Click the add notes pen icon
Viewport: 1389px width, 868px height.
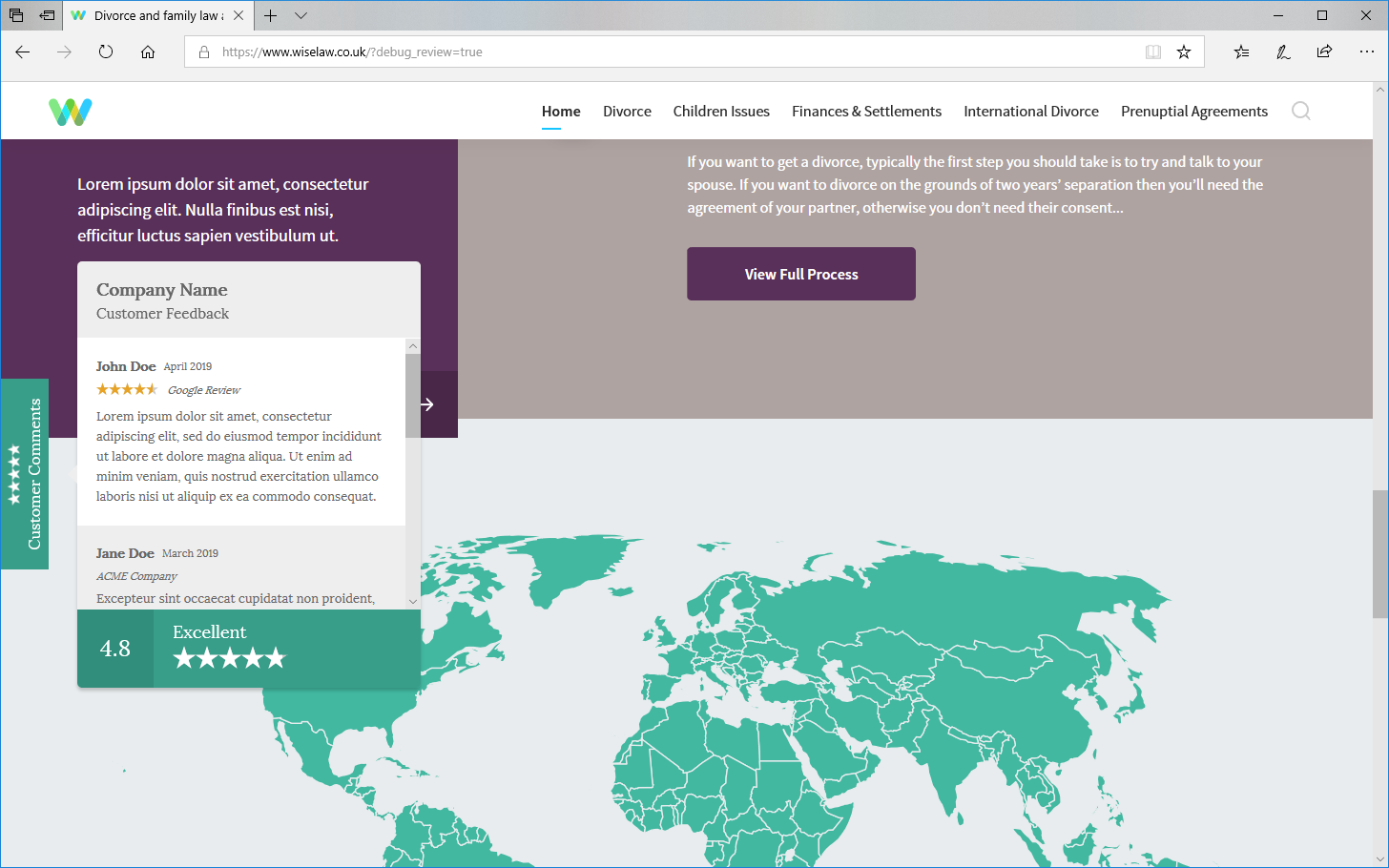point(1283,52)
